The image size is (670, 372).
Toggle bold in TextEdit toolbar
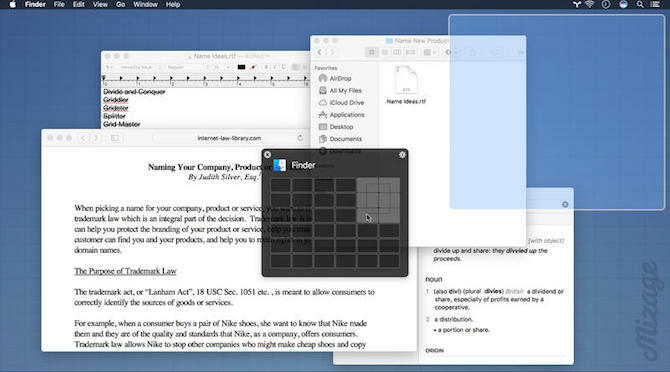[266, 67]
